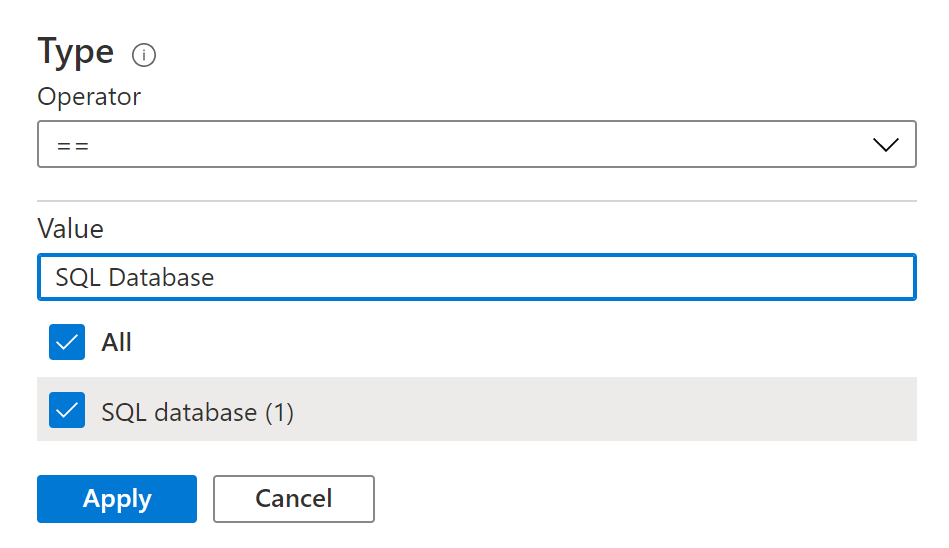
Task: Select the 'SQL database (1)' option label
Action: [x=198, y=412]
